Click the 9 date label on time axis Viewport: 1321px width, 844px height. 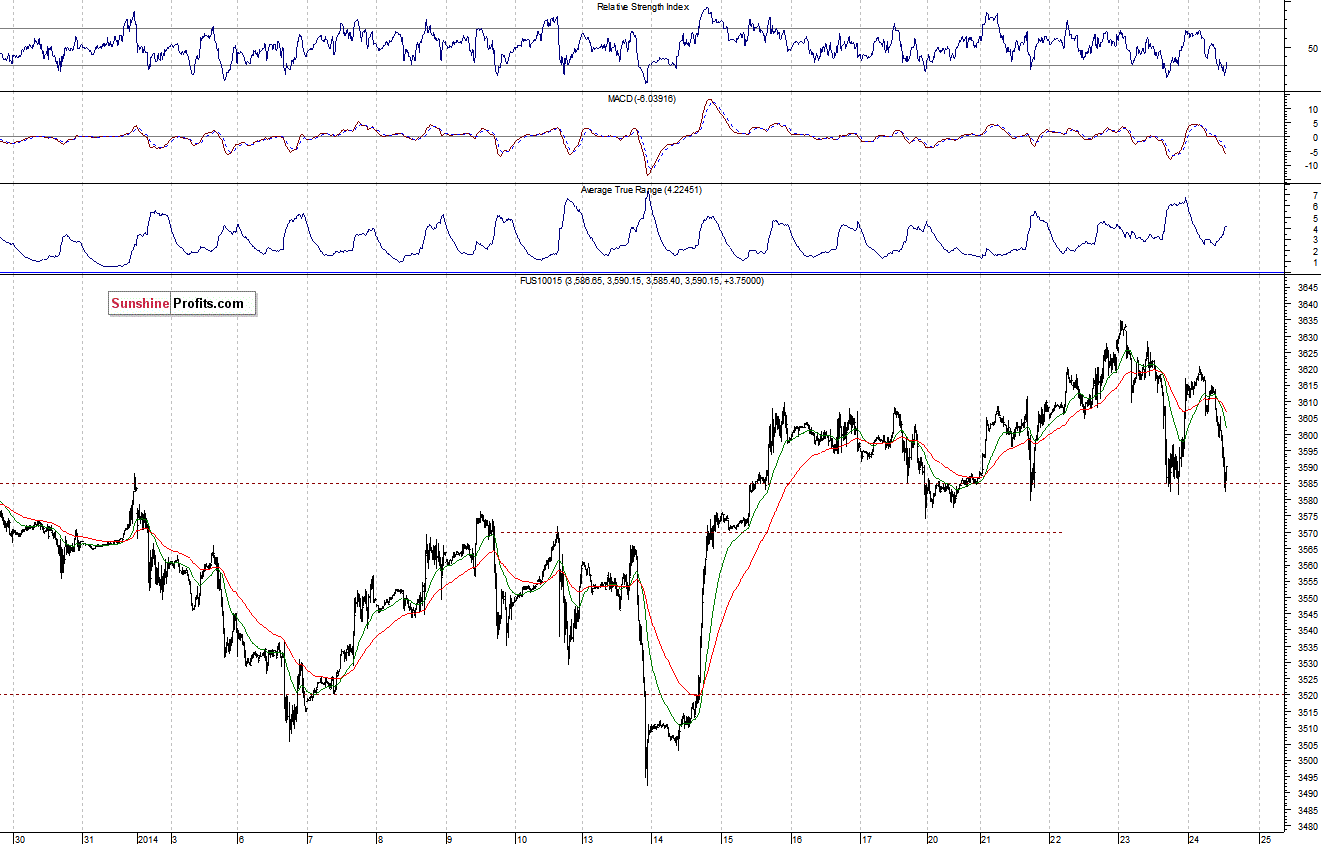450,838
